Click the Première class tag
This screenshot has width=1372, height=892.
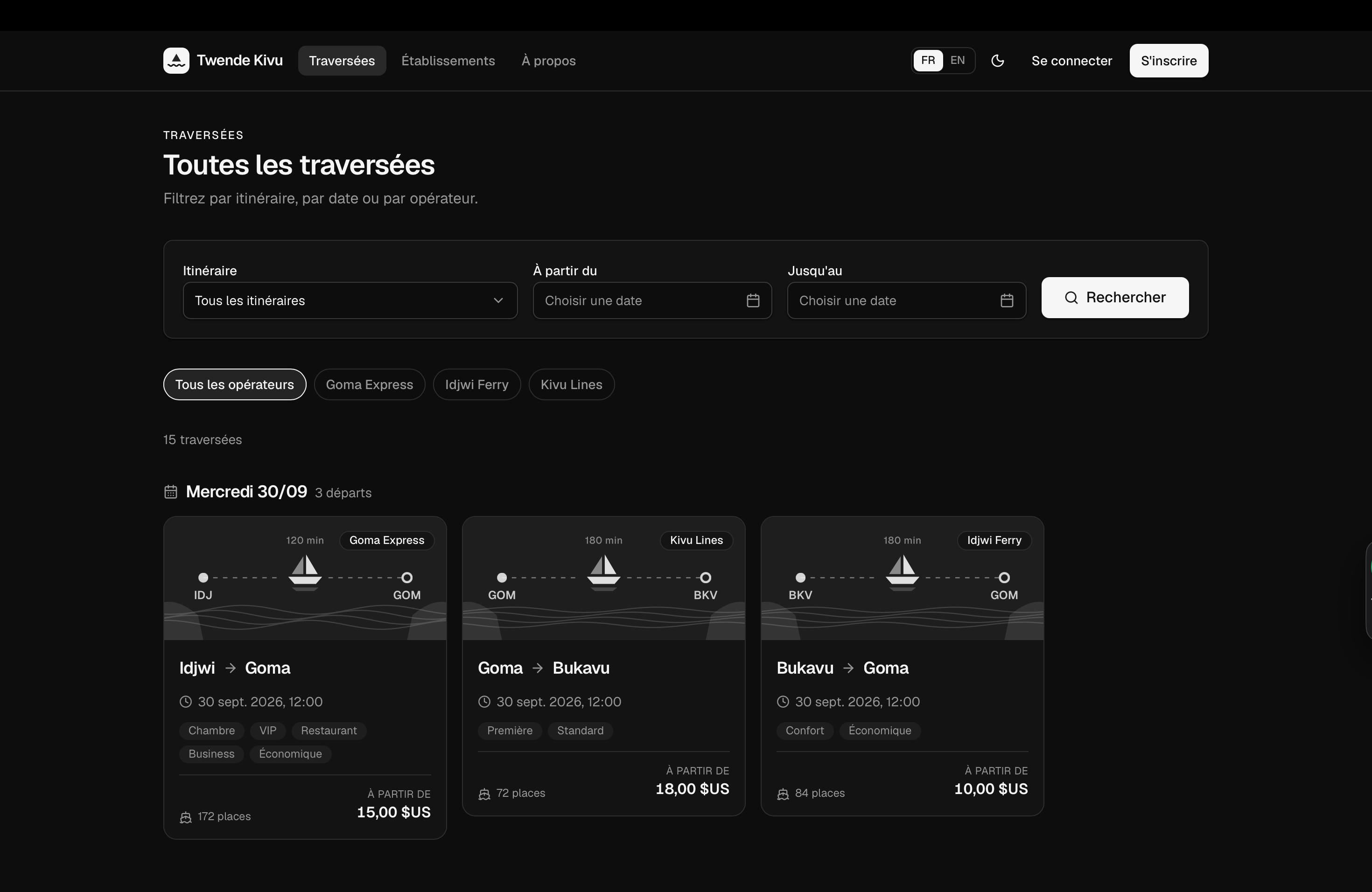point(510,731)
